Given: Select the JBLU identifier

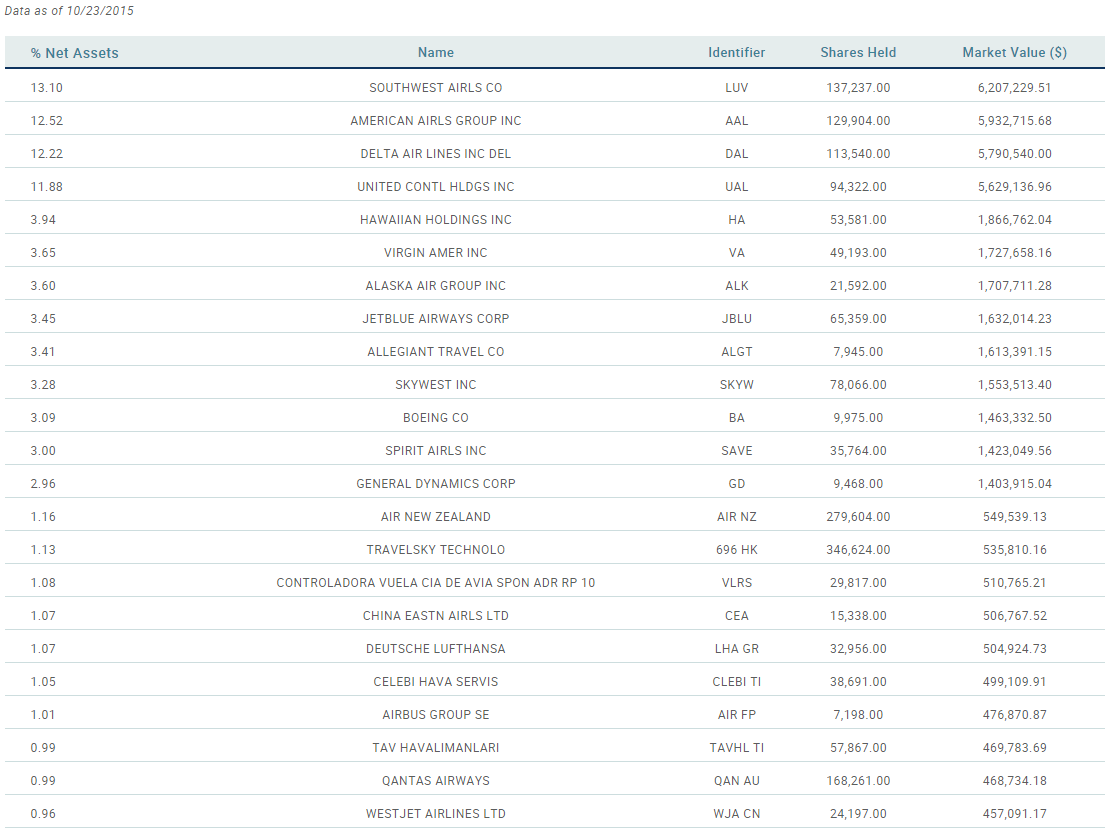Looking at the screenshot, I should 736,318.
